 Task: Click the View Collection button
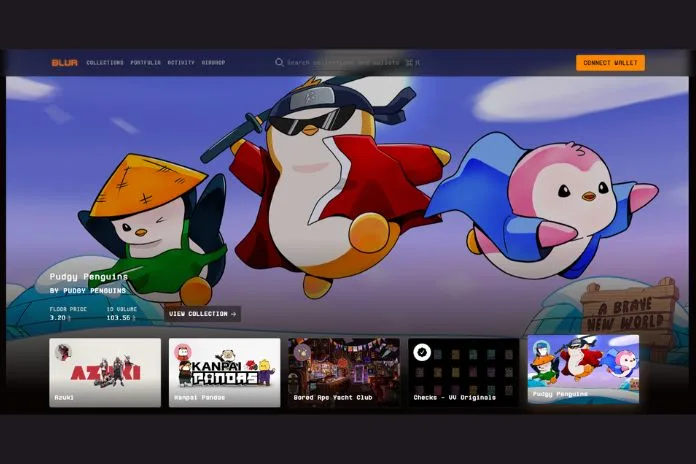(x=202, y=314)
